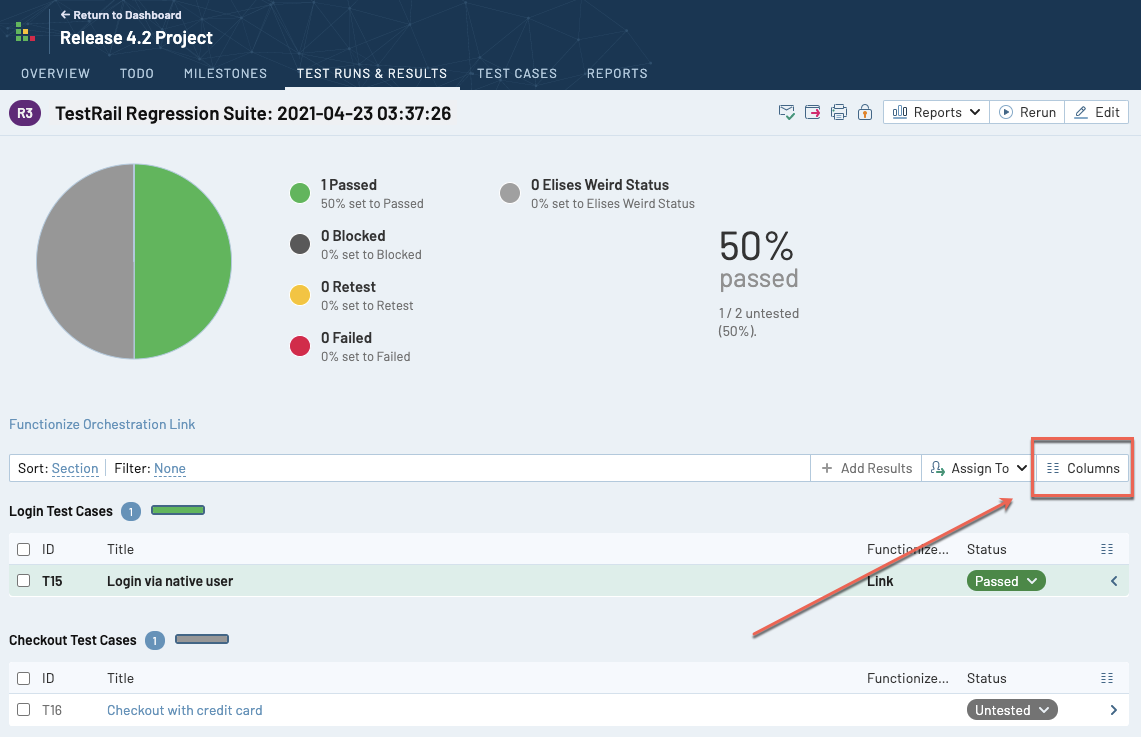
Task: Go to the Todo tab
Action: coord(137,73)
